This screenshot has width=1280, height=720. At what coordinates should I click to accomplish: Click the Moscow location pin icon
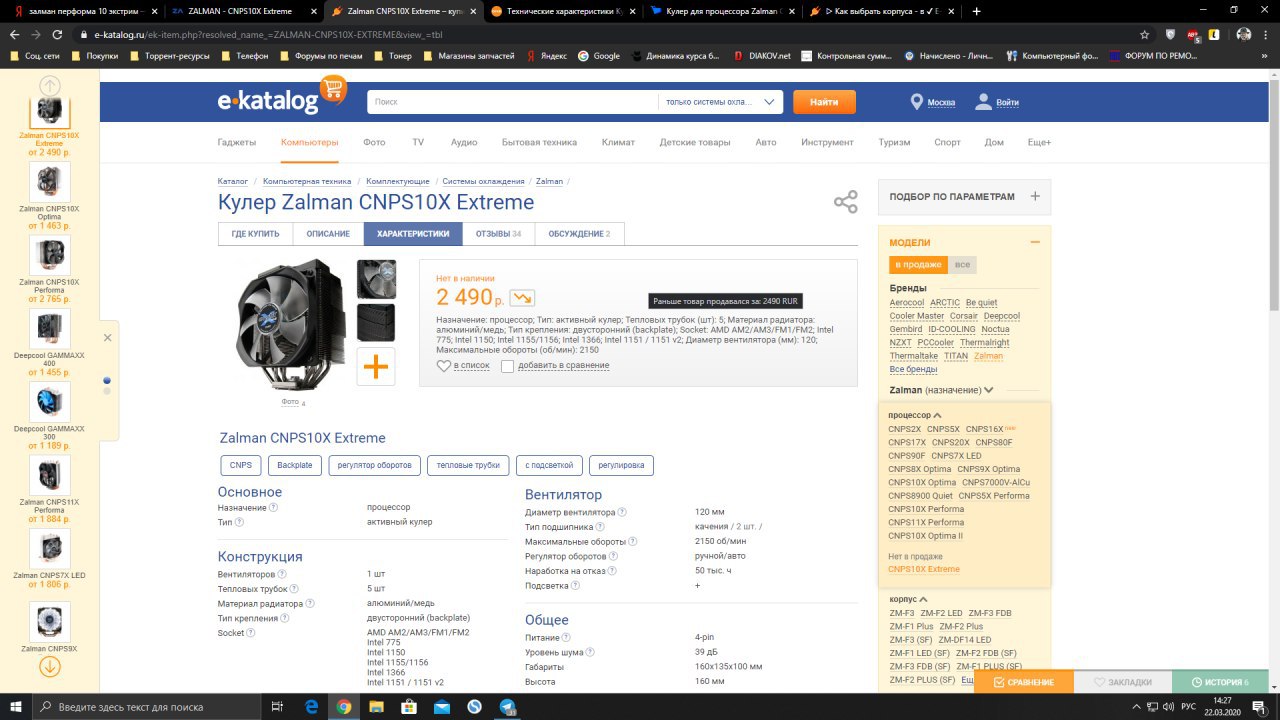pyautogui.click(x=916, y=102)
